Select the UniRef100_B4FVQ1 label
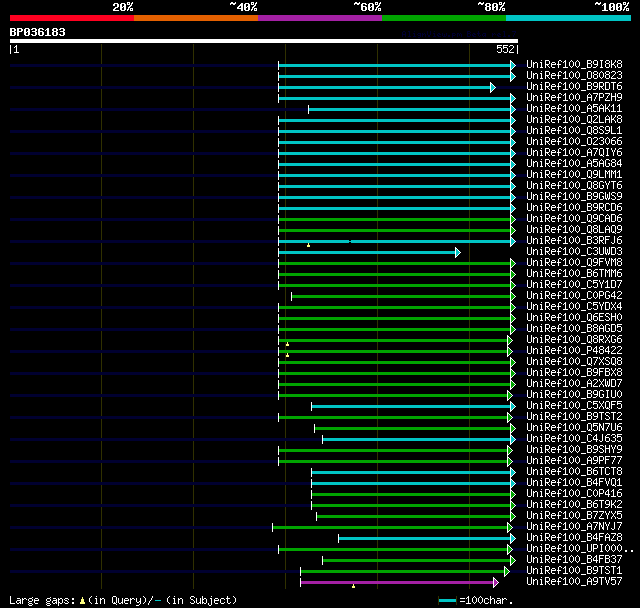 pos(574,483)
